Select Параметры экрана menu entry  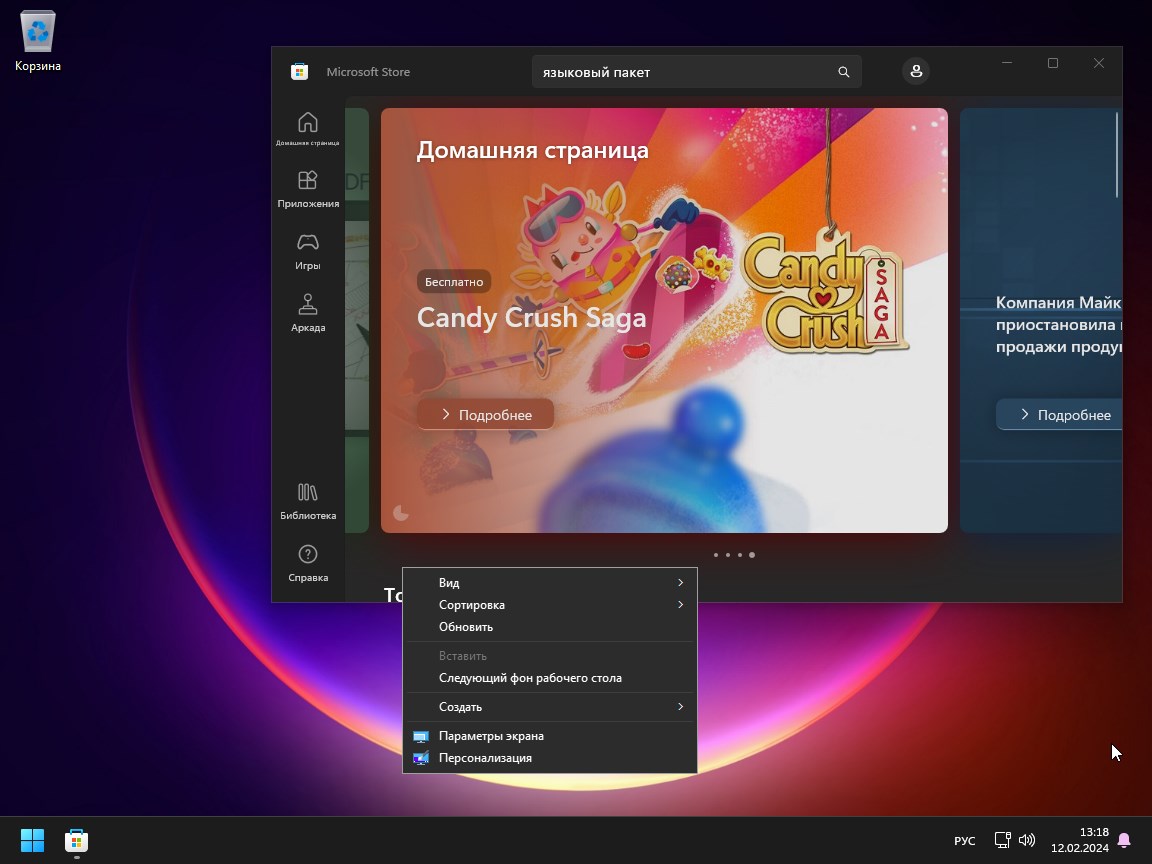tap(550, 736)
